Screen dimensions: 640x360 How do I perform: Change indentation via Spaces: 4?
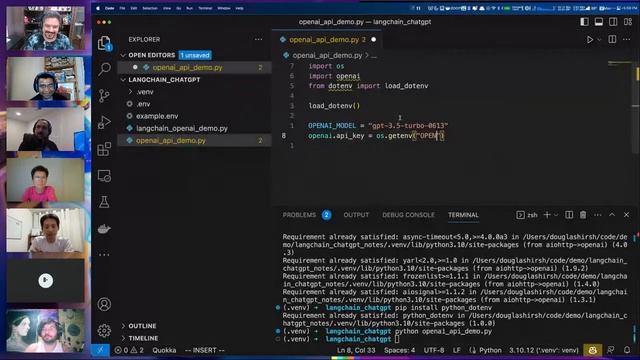(399, 350)
